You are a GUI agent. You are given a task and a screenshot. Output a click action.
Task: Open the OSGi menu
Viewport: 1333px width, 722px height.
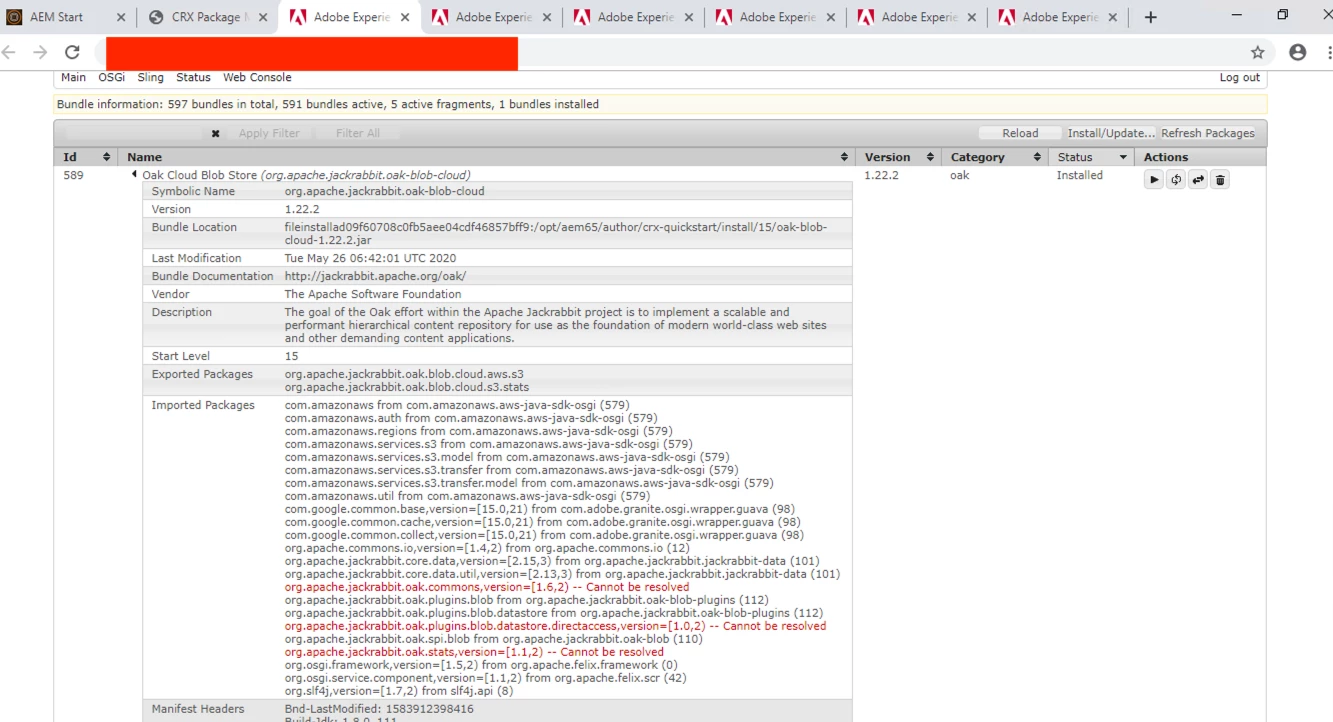click(112, 77)
